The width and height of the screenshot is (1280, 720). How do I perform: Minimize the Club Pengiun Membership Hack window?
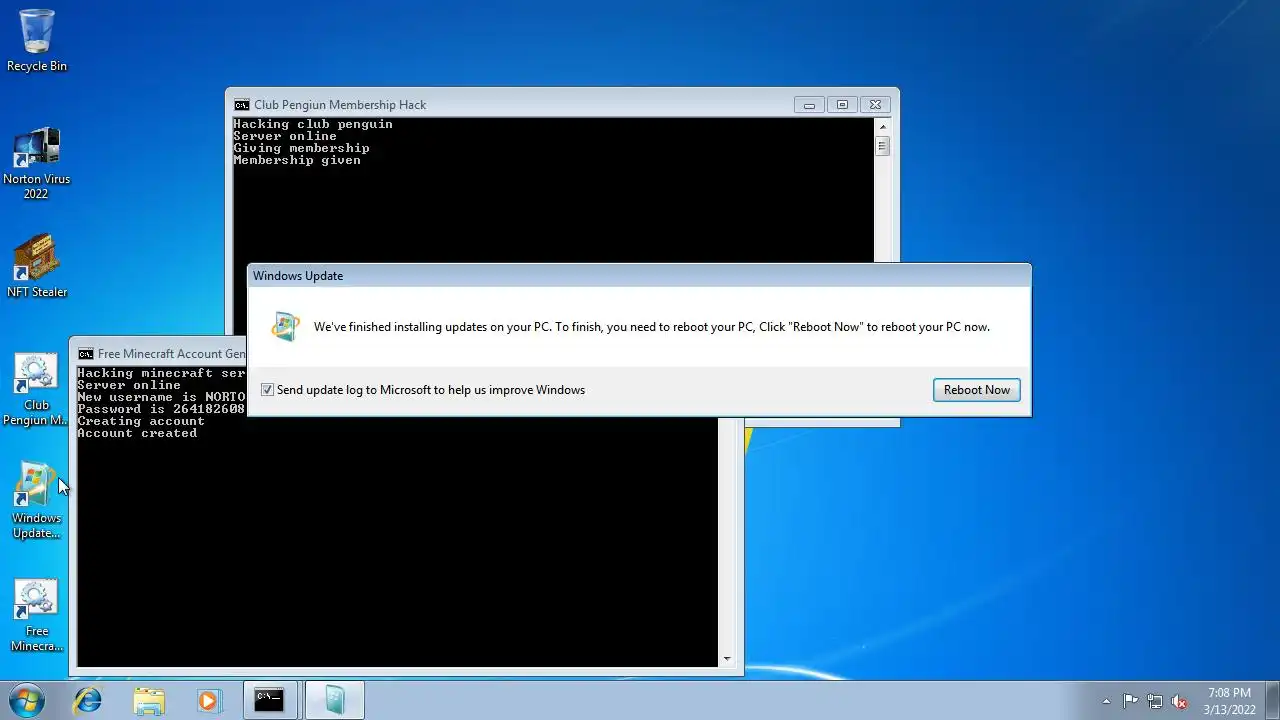click(x=809, y=105)
